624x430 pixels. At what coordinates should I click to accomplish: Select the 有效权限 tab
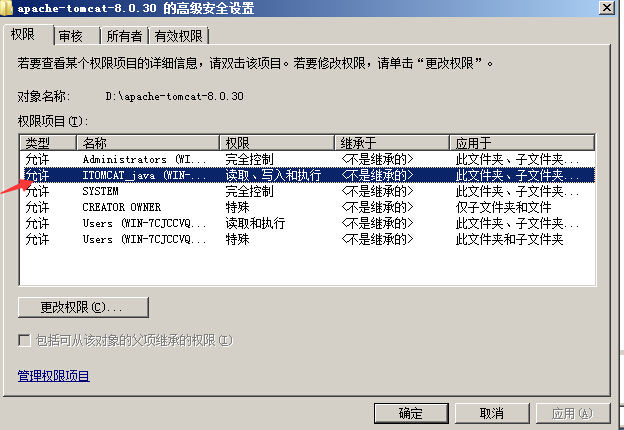click(x=178, y=36)
